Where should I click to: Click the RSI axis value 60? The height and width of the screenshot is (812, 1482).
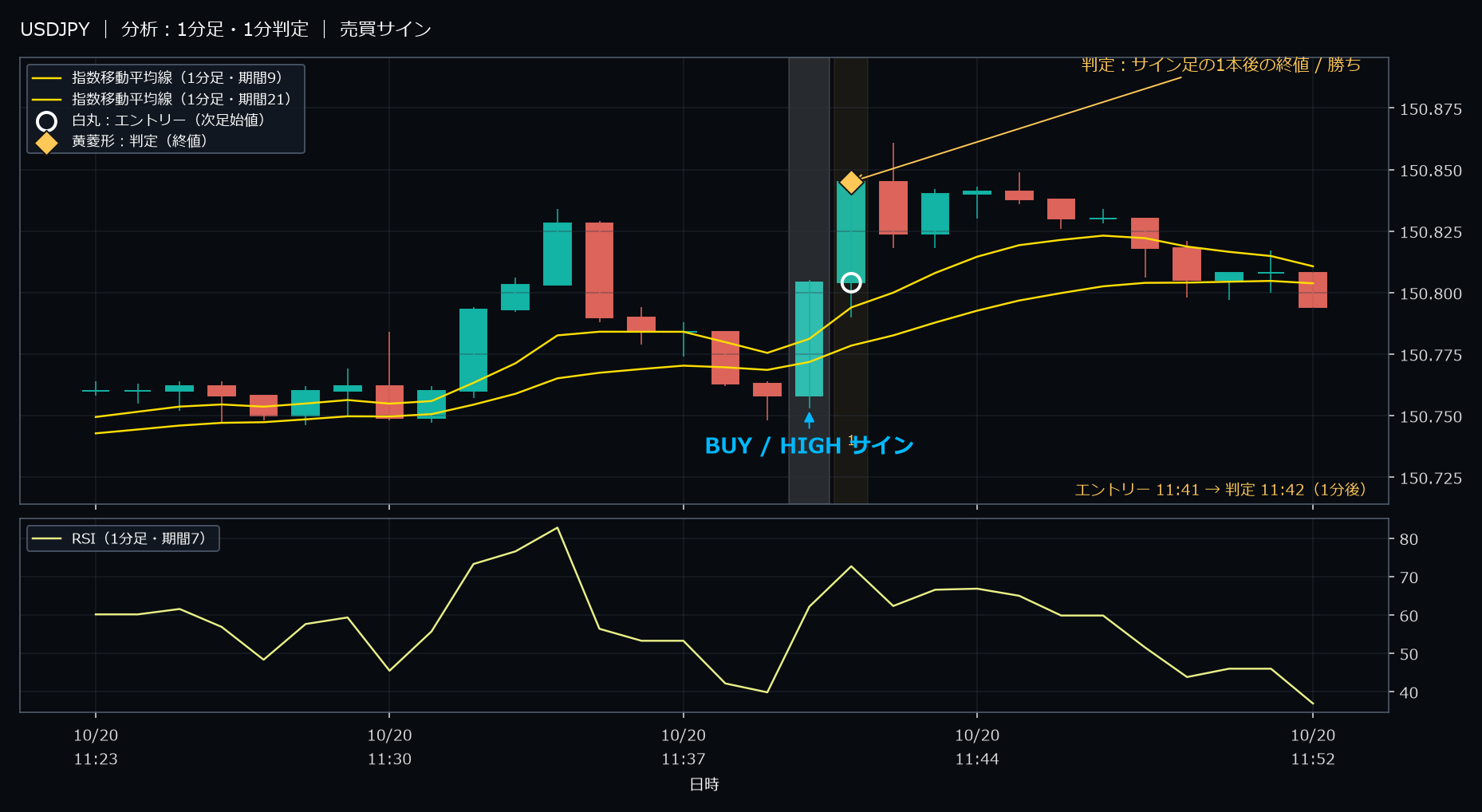pyautogui.click(x=1409, y=616)
